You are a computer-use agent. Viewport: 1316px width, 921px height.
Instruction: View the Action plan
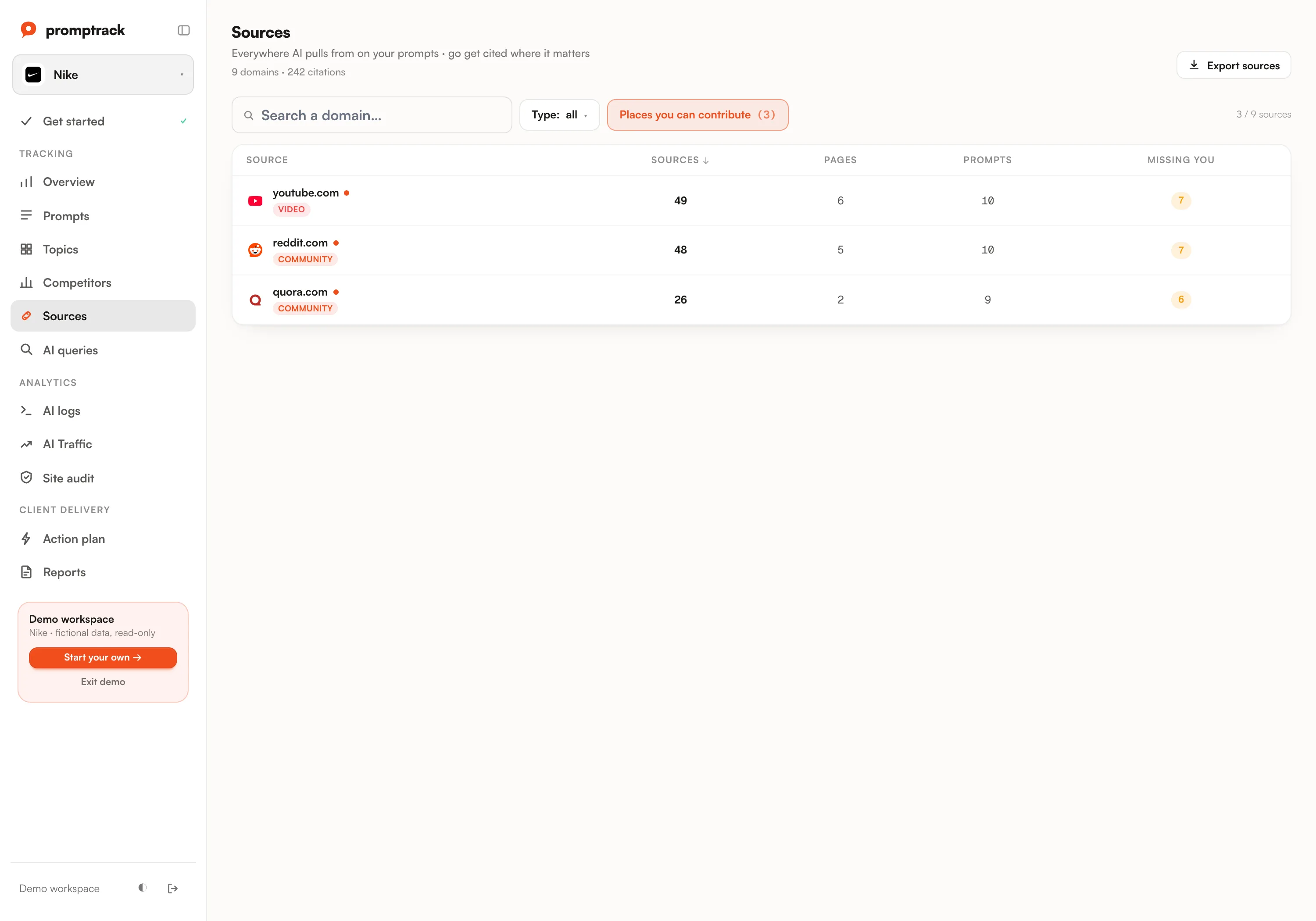tap(103, 539)
